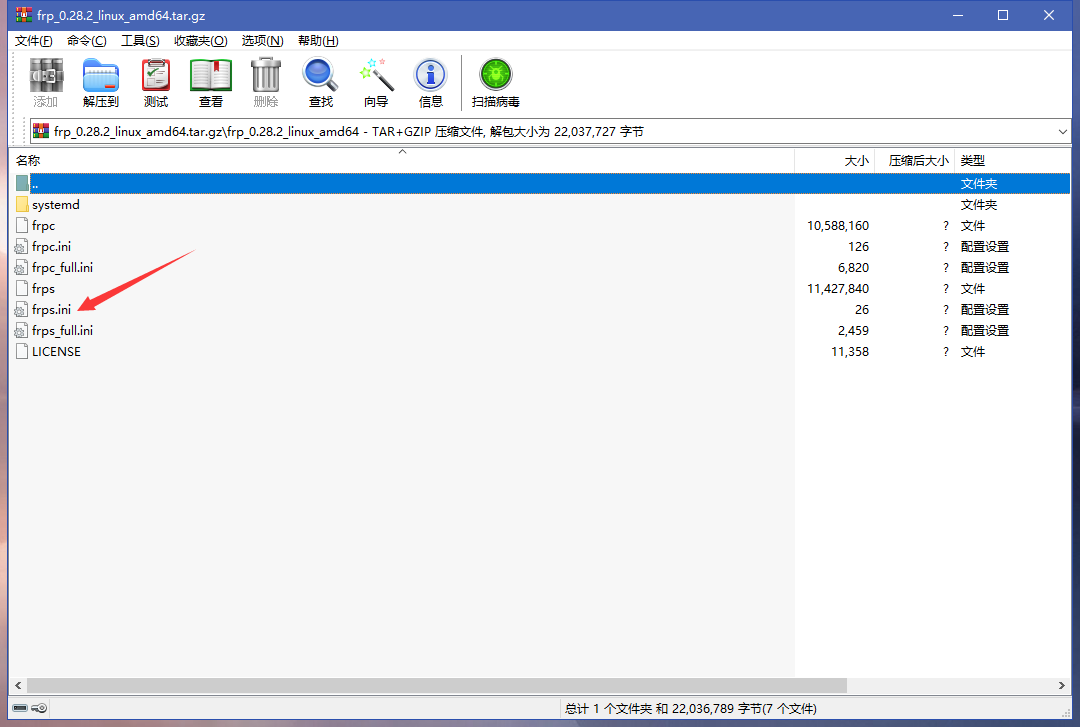1080x727 pixels.
Task: Sort by Name (名称) column header
Action: pos(403,161)
